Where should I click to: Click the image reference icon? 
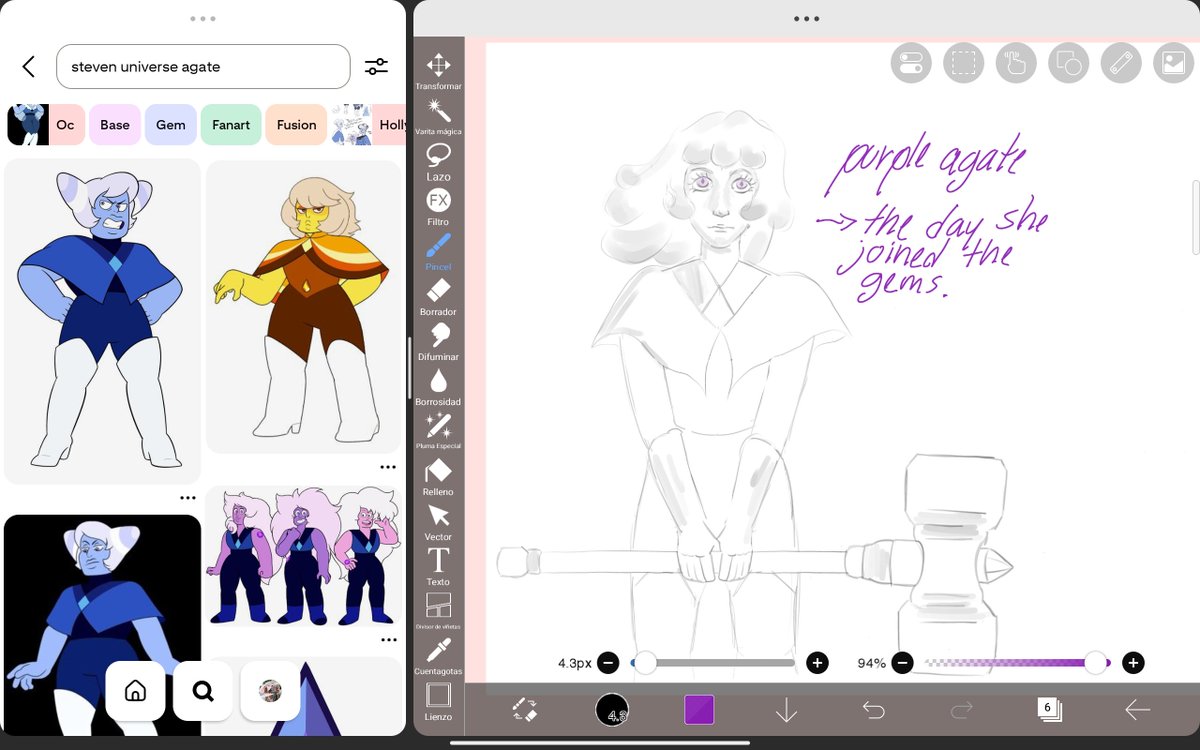click(1174, 64)
